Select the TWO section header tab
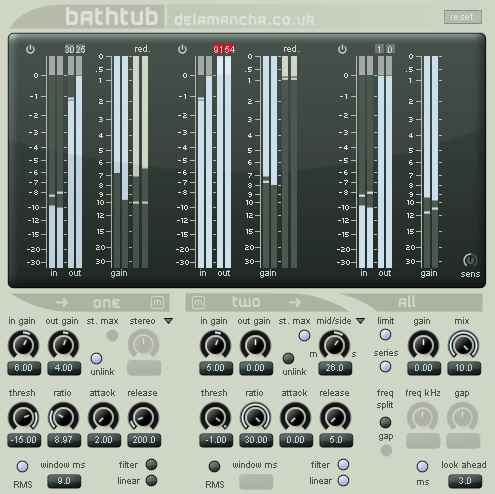This screenshot has height=494, width=495. coord(246,302)
